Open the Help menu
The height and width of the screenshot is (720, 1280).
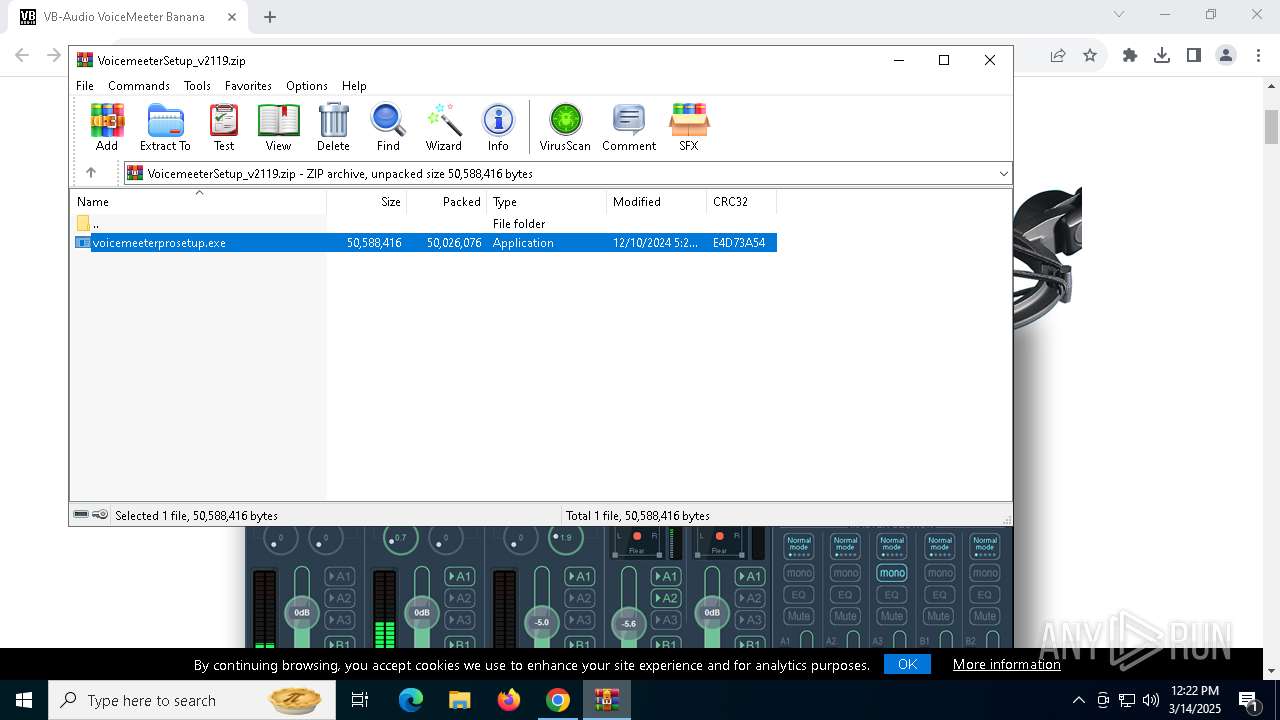pos(354,86)
